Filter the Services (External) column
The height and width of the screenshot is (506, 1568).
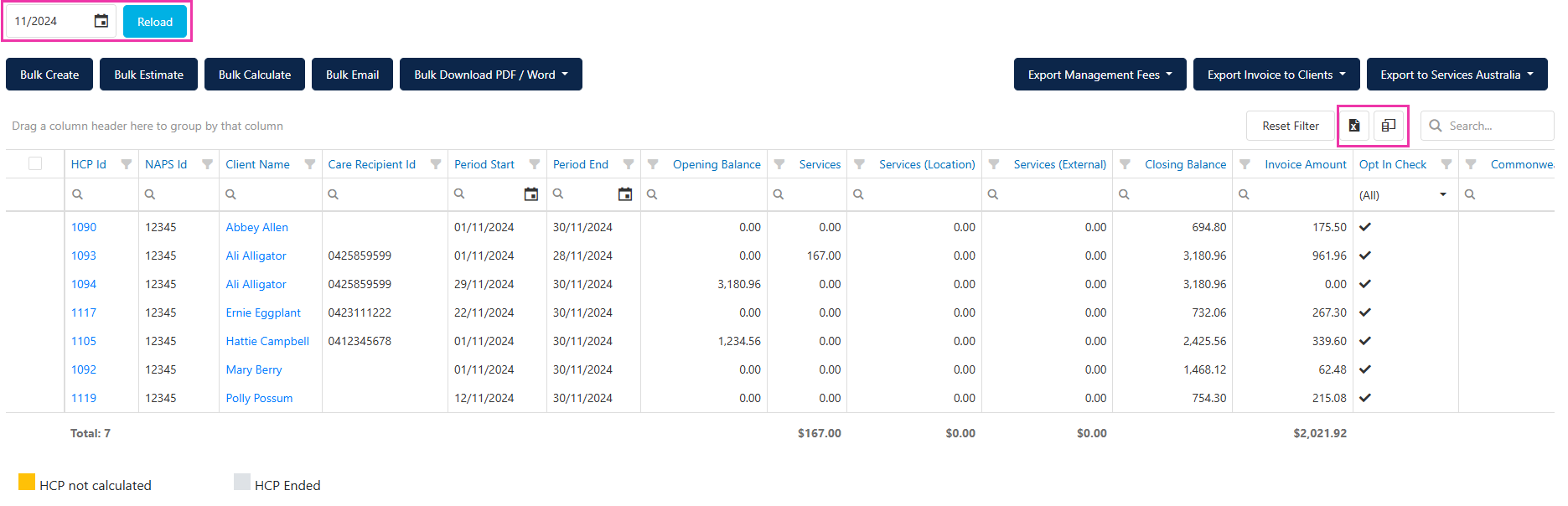[x=994, y=164]
